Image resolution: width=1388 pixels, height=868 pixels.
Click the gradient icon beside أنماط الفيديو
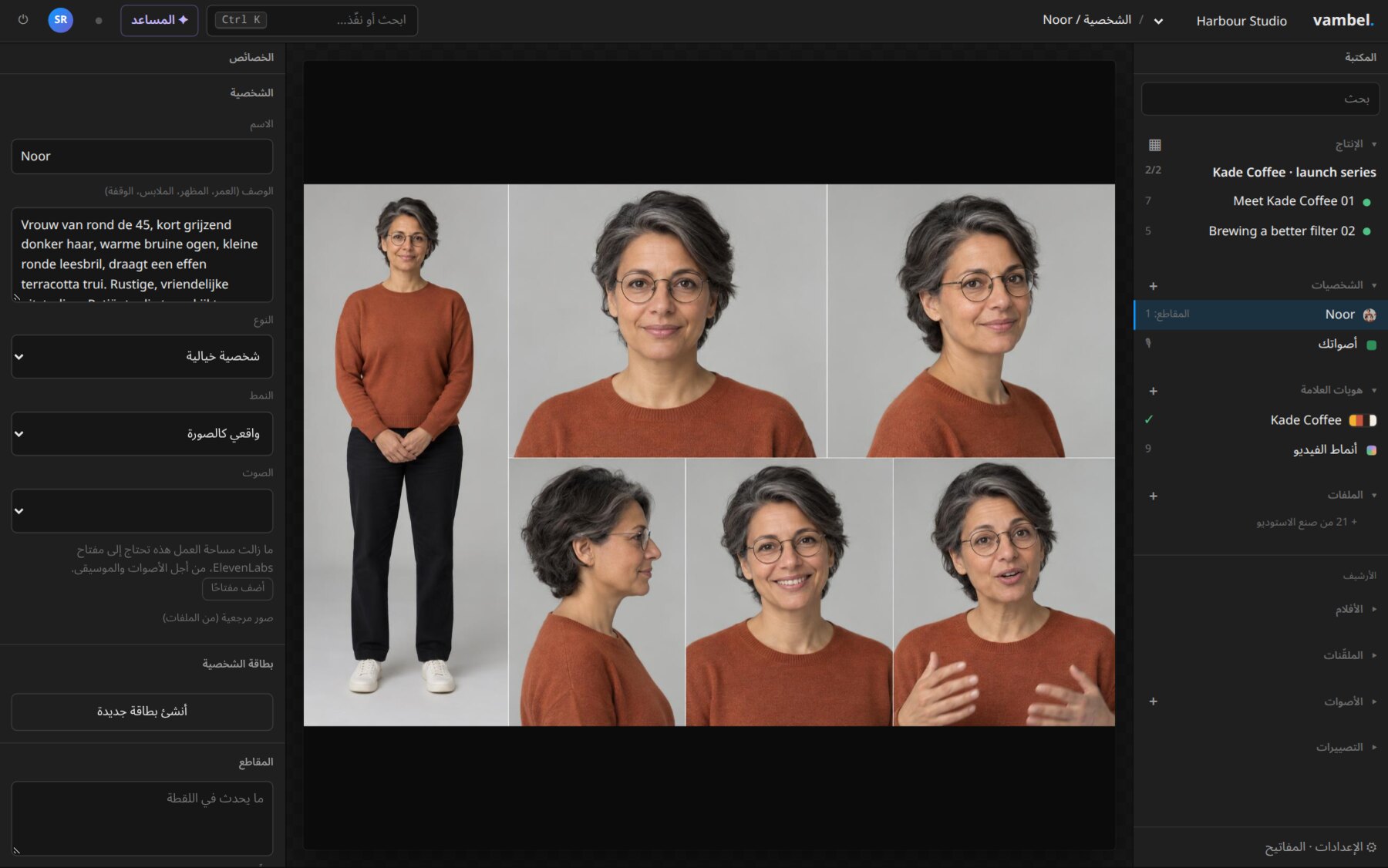coord(1371,450)
